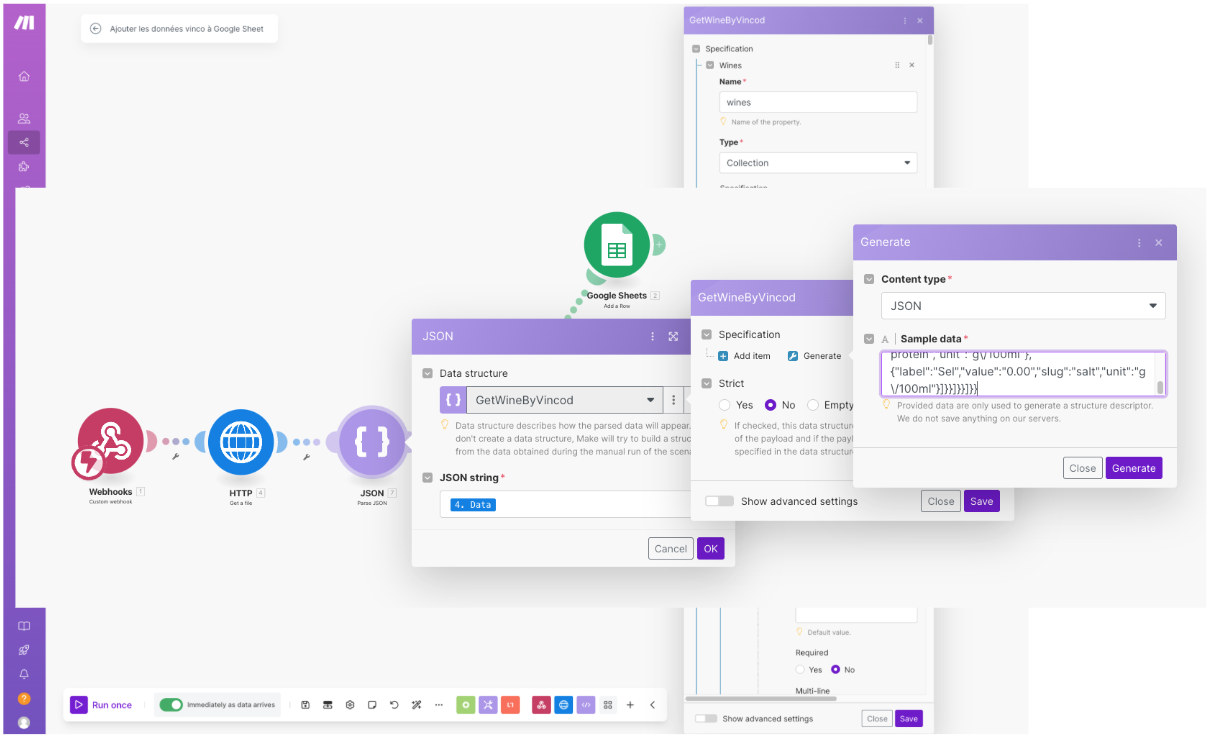Open the orange Text parser favorite in toolbar
This screenshot has width=1214, height=738.
[x=510, y=705]
